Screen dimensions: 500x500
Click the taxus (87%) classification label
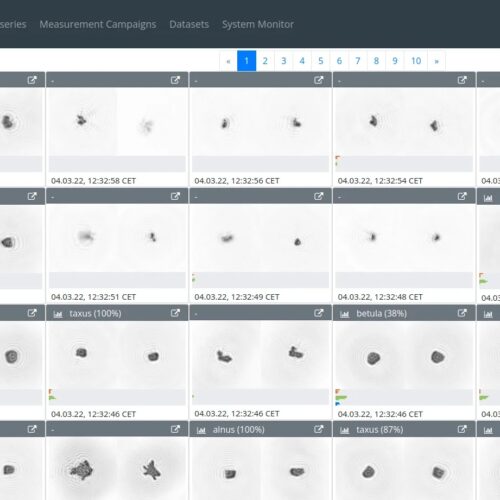click(x=380, y=430)
